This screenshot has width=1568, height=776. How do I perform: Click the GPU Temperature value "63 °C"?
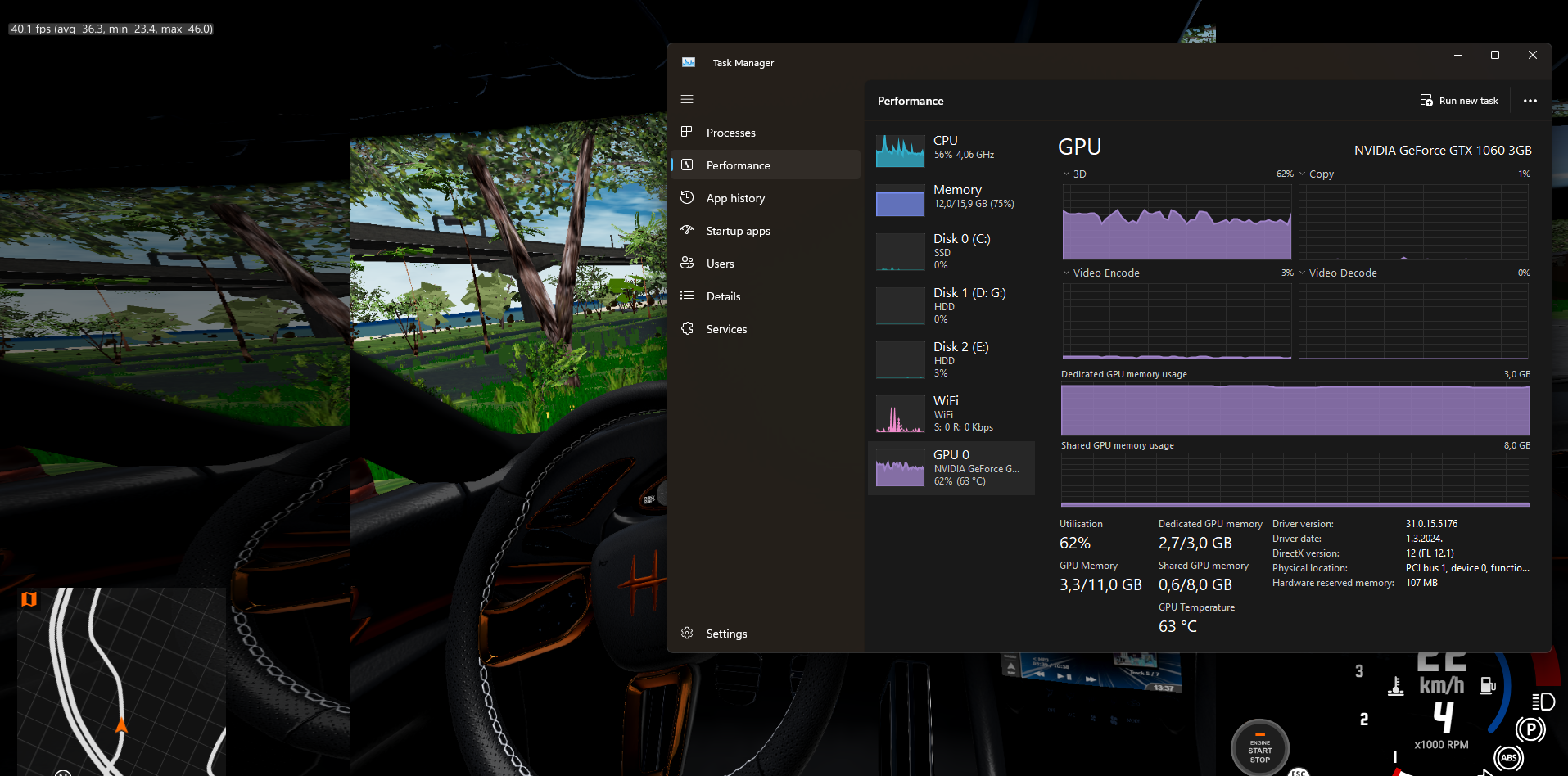tap(1177, 626)
